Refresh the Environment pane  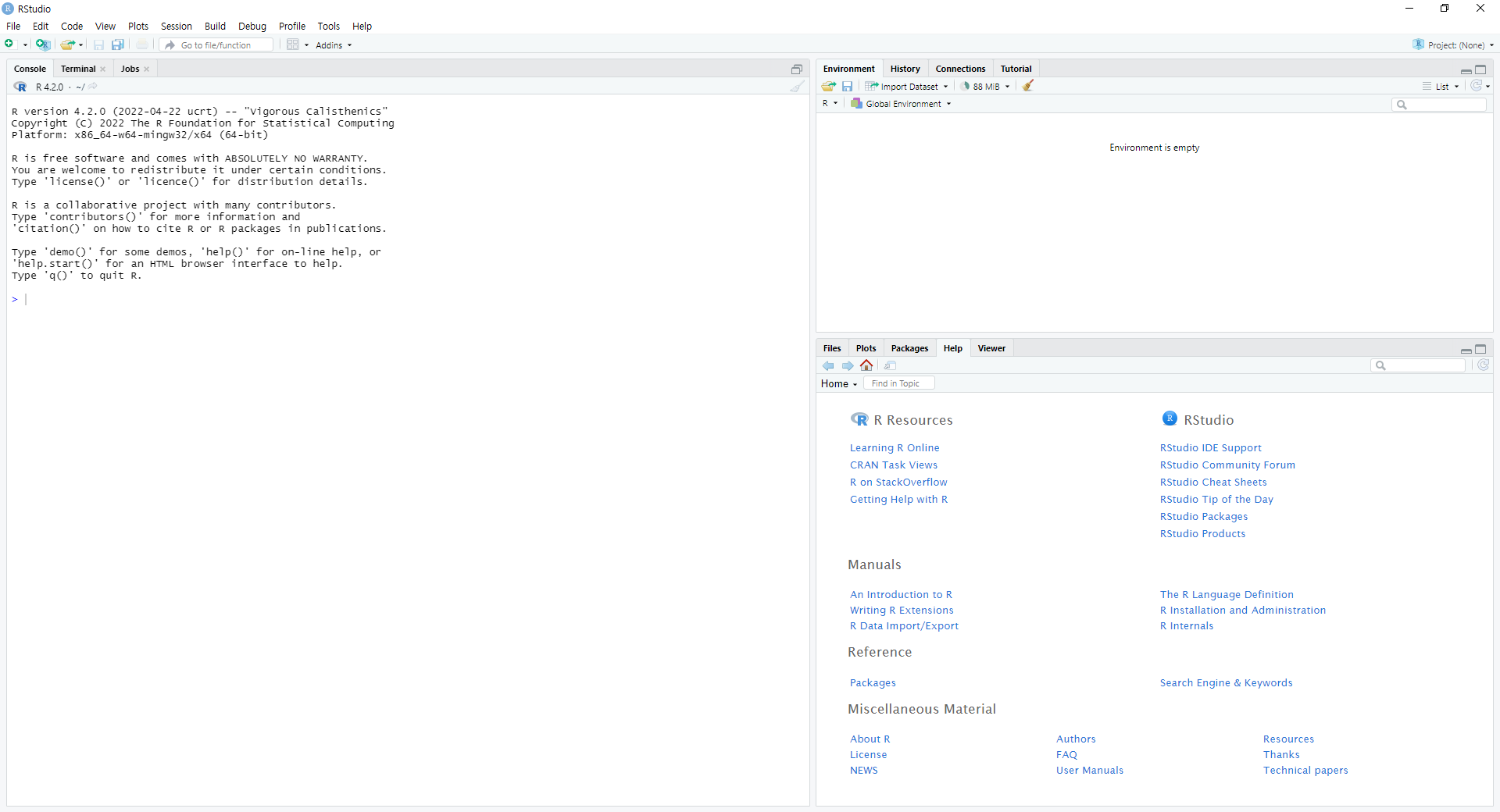click(x=1476, y=86)
